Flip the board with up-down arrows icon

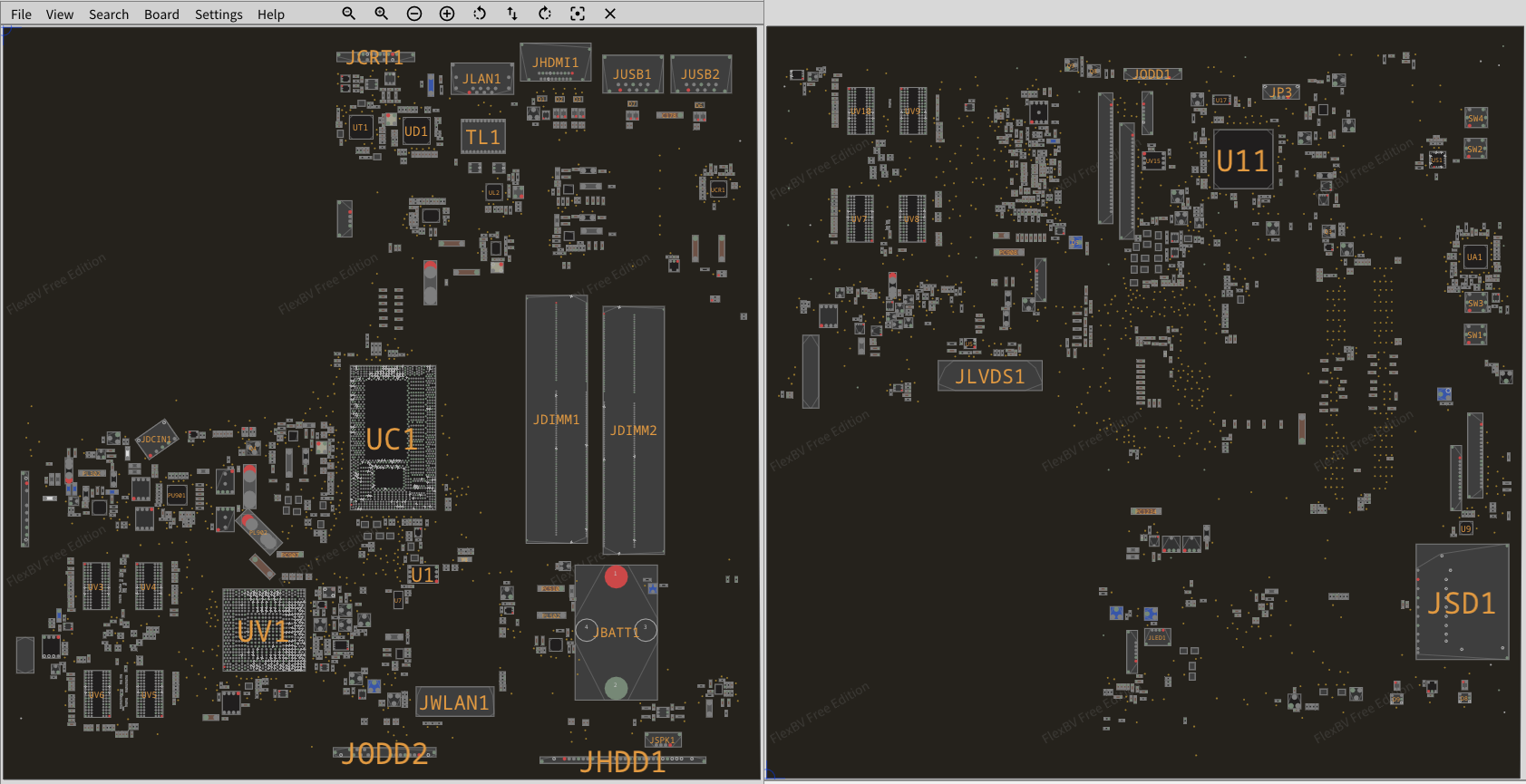pos(512,14)
